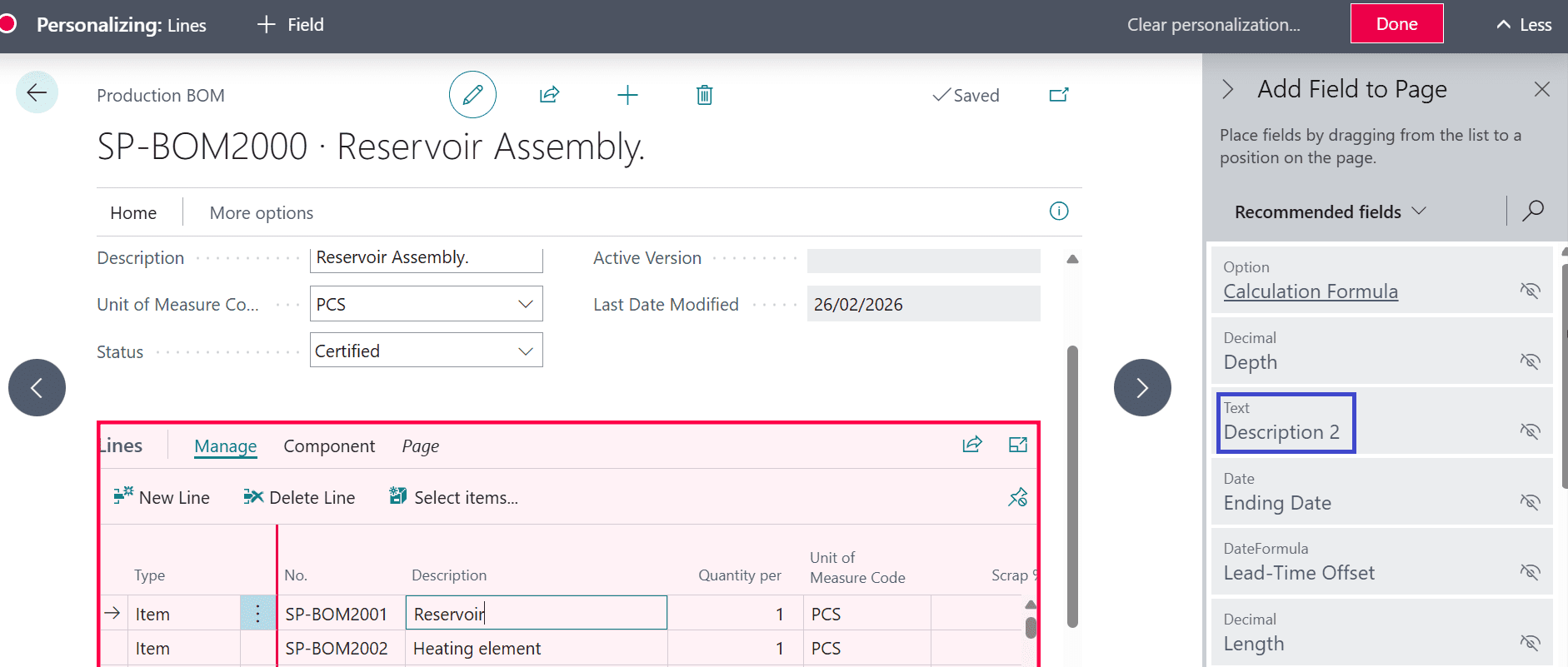Expand the Lines part to full view
This screenshot has width=1568, height=667.
coord(1017,445)
